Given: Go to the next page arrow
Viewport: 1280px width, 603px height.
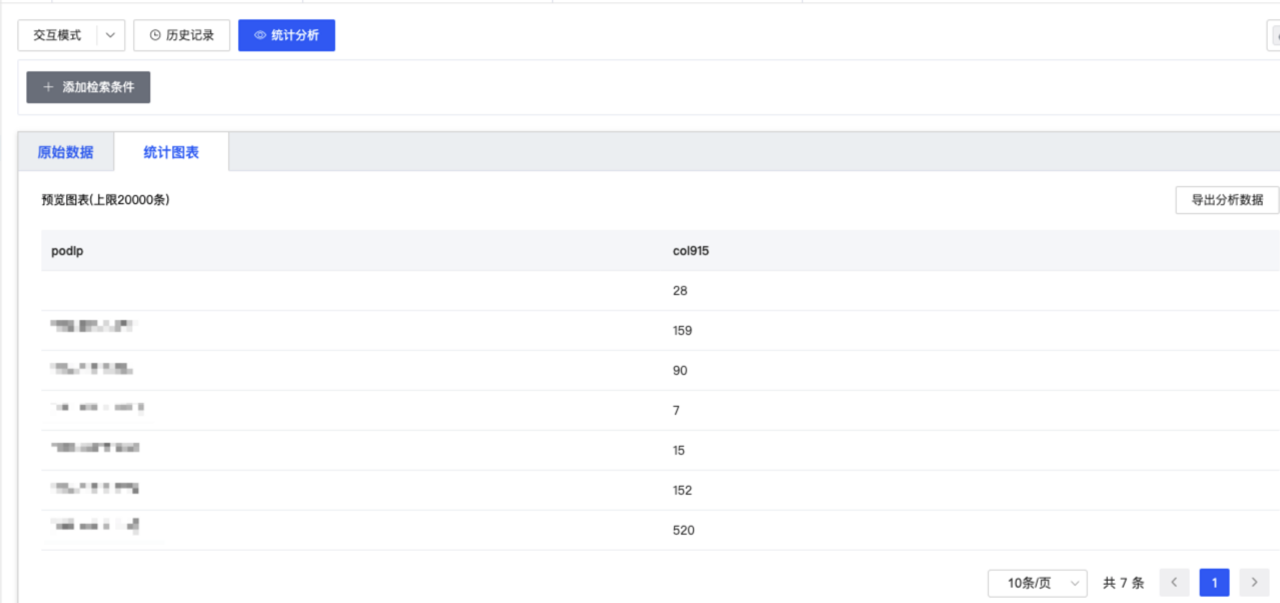Looking at the screenshot, I should click(x=1254, y=582).
